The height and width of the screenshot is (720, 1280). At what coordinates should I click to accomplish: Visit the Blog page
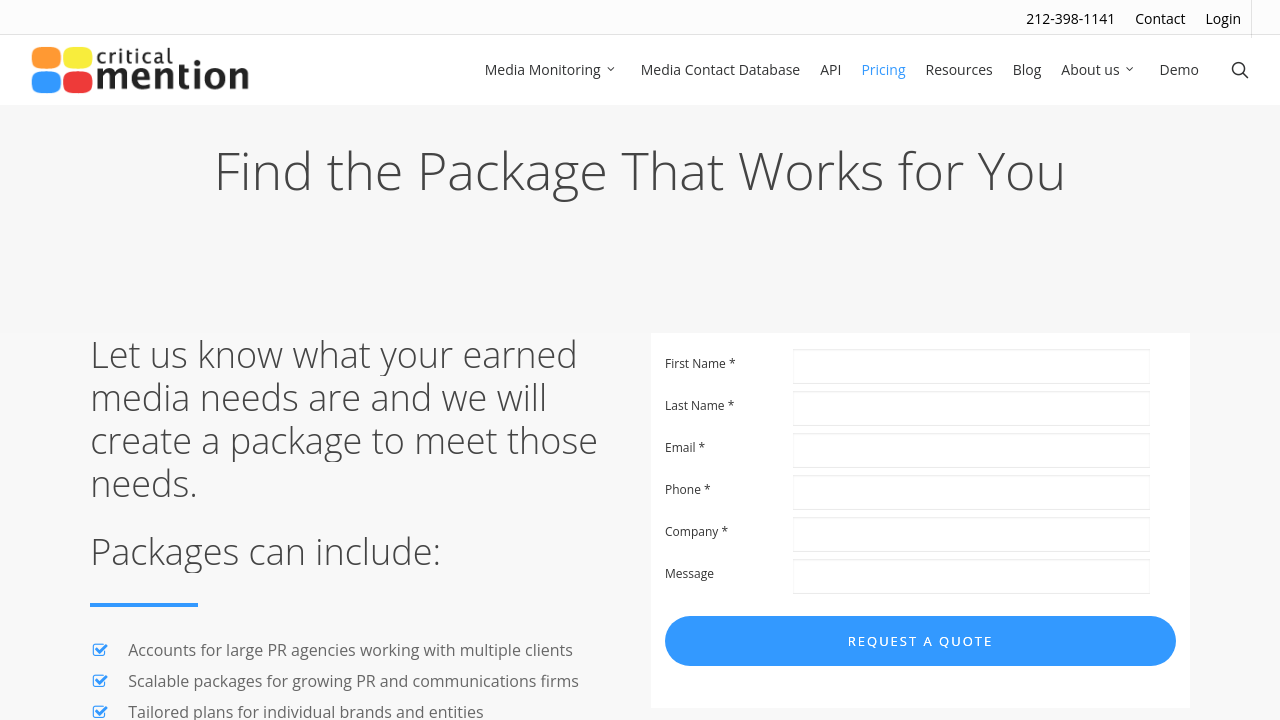pos(1027,70)
